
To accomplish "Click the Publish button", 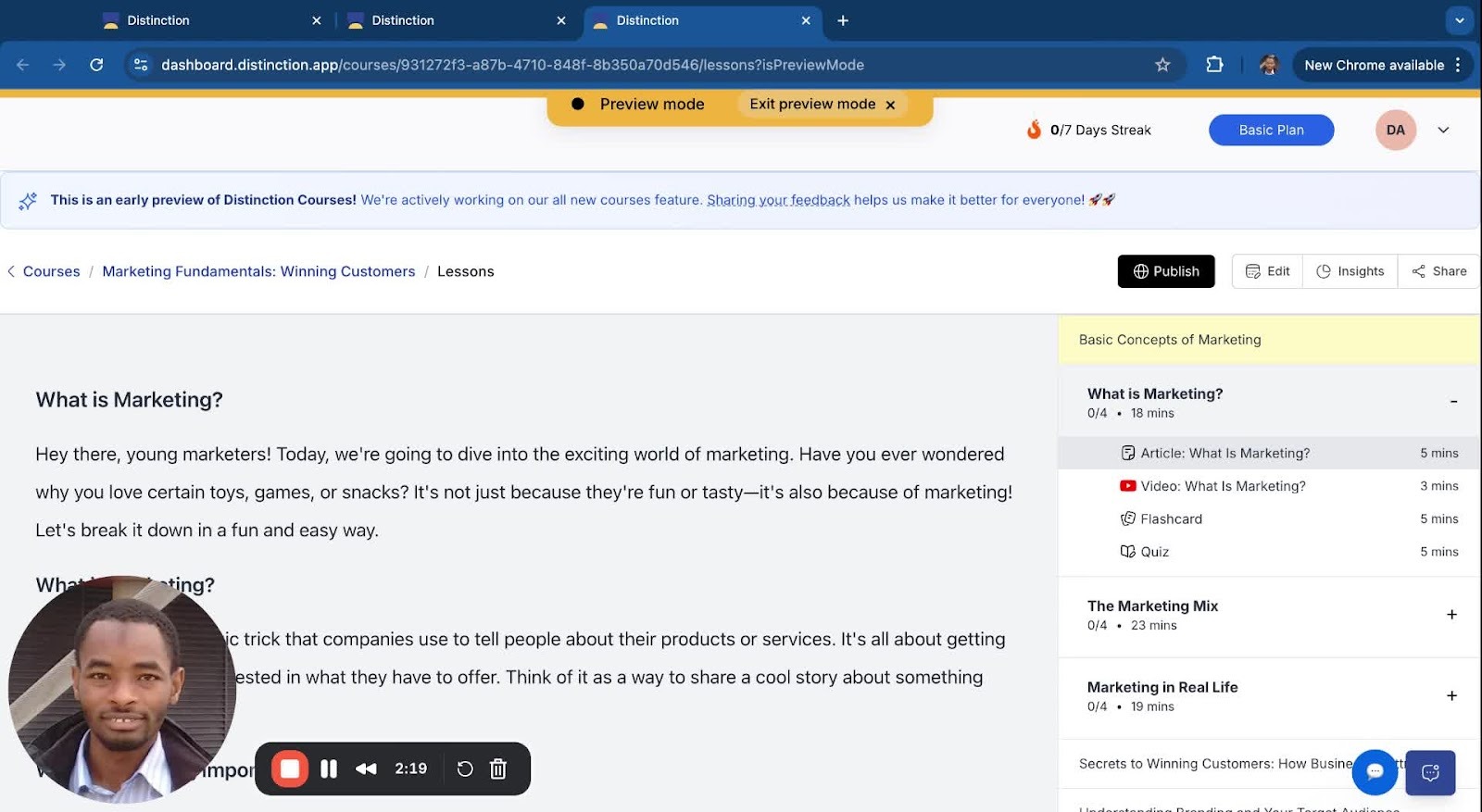I will pos(1165,271).
